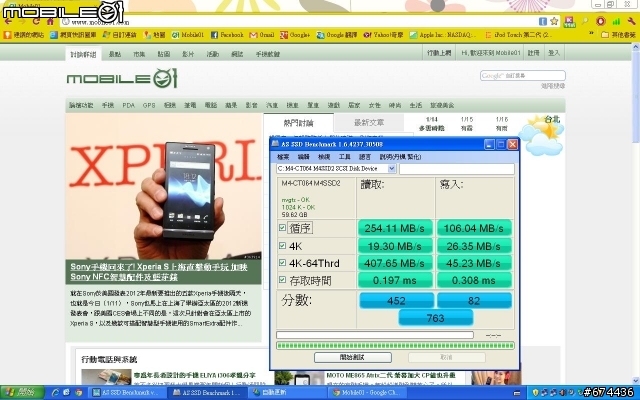Click the total score 763
Viewport: 640px width, 400px height.
click(436, 318)
